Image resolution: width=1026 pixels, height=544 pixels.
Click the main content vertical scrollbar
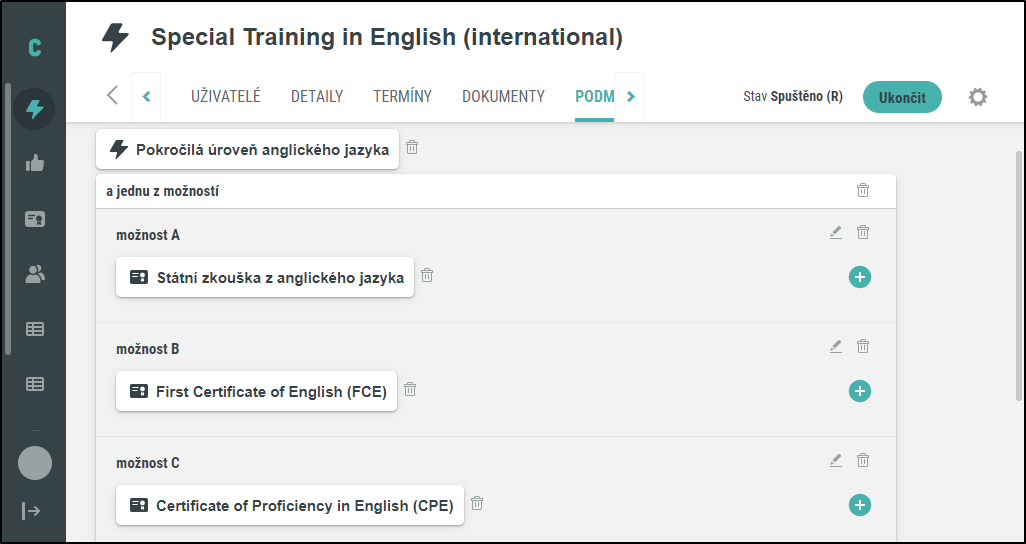1018,275
